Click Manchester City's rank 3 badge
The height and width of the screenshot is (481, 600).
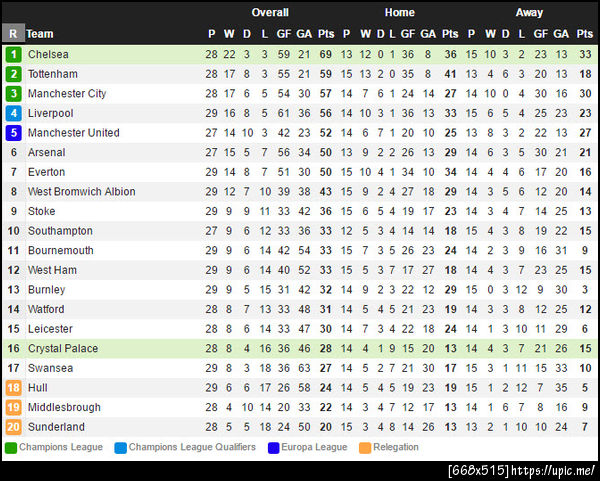click(x=13, y=94)
